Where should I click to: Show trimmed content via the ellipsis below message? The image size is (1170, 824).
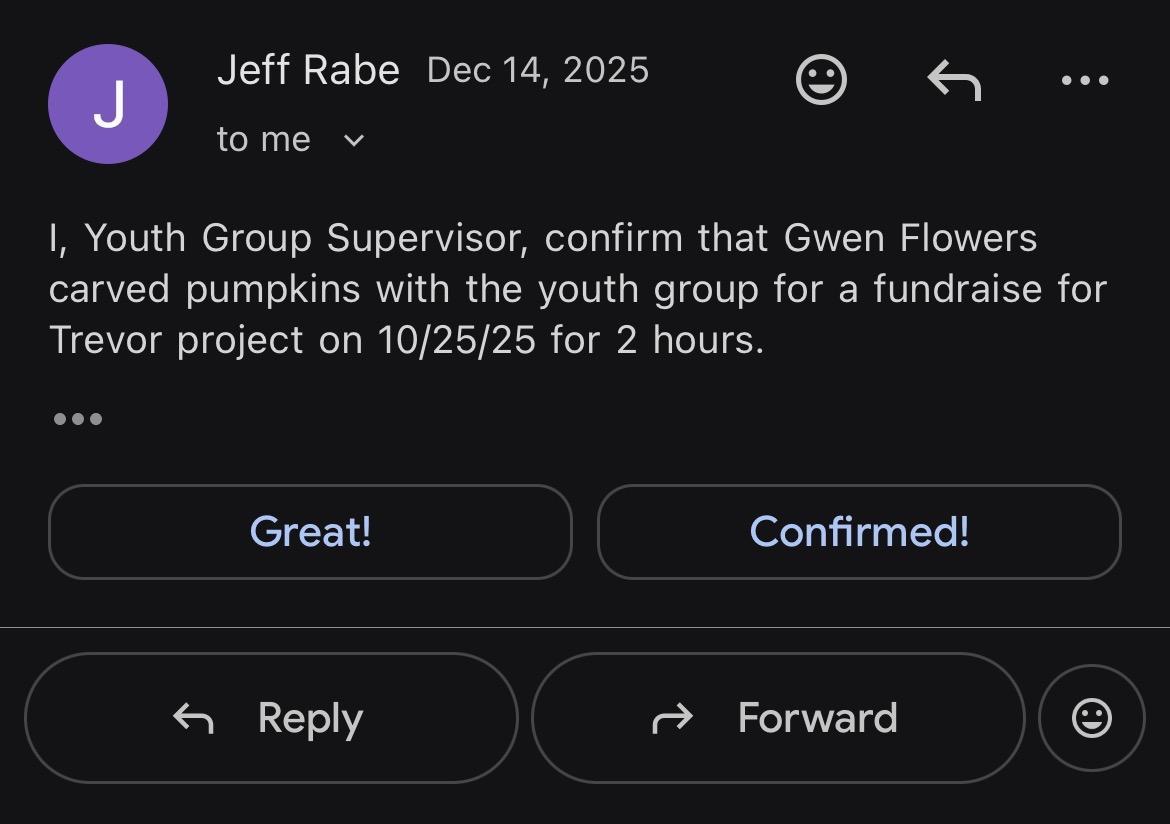(x=78, y=418)
